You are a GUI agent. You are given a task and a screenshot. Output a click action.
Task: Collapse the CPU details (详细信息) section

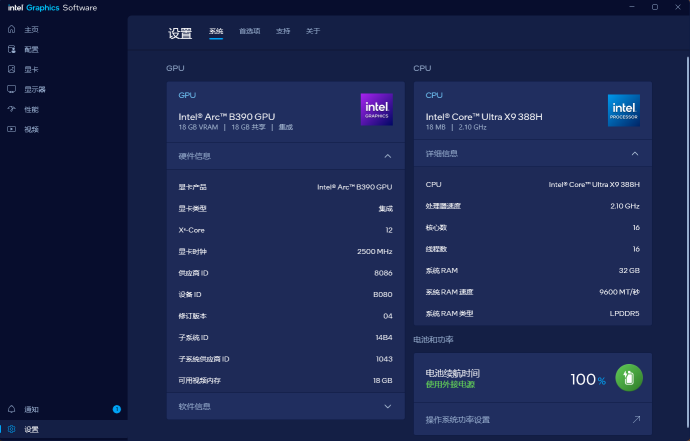[x=634, y=154]
